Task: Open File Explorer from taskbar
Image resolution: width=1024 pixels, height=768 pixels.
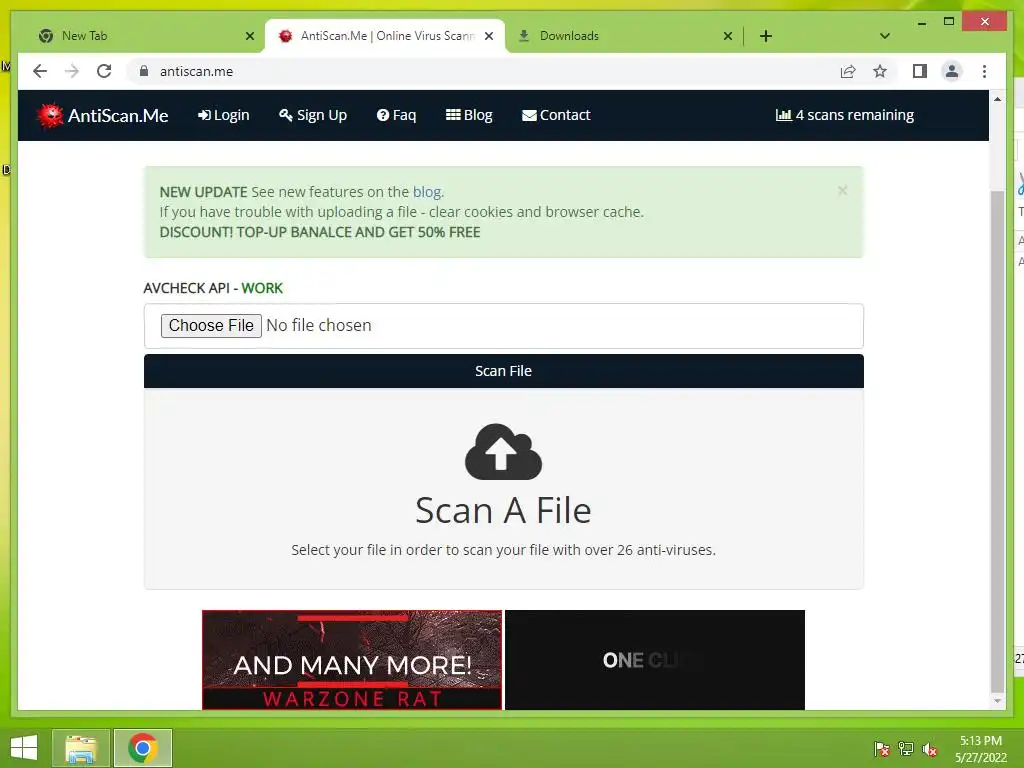Action: coord(81,748)
